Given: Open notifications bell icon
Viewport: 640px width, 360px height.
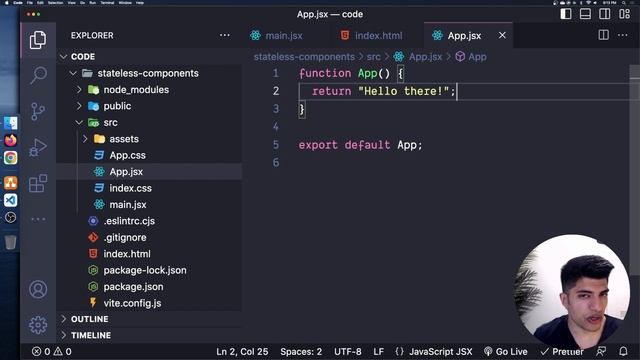Looking at the screenshot, I should click(623, 351).
